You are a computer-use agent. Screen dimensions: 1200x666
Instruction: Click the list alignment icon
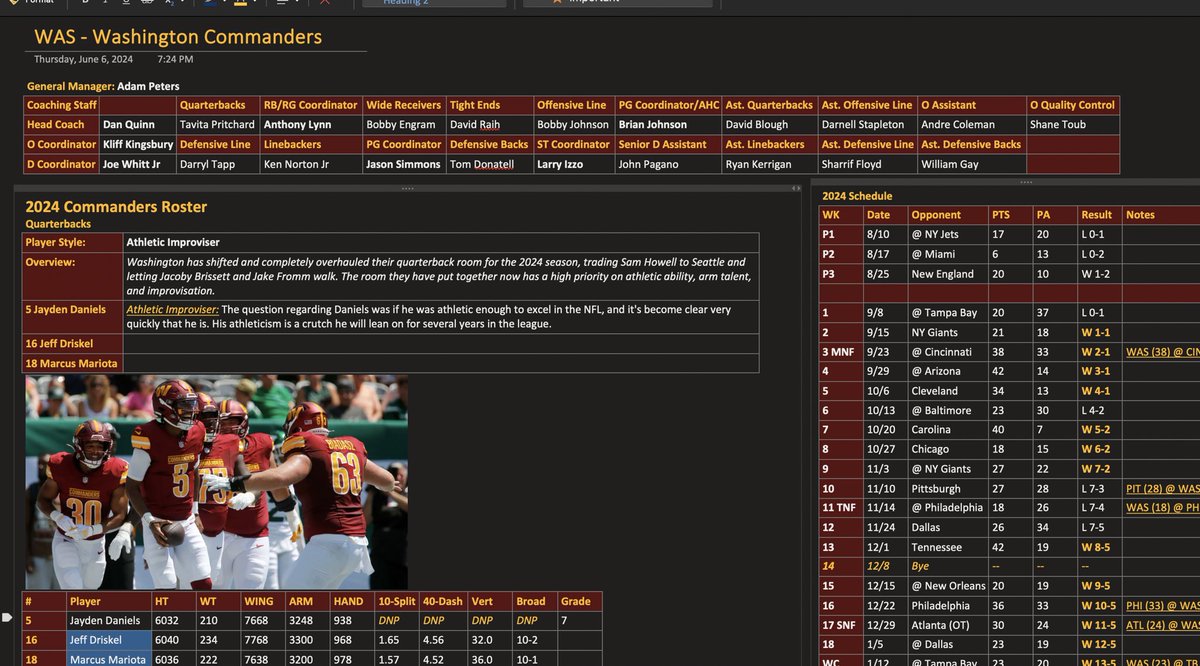pos(281,3)
